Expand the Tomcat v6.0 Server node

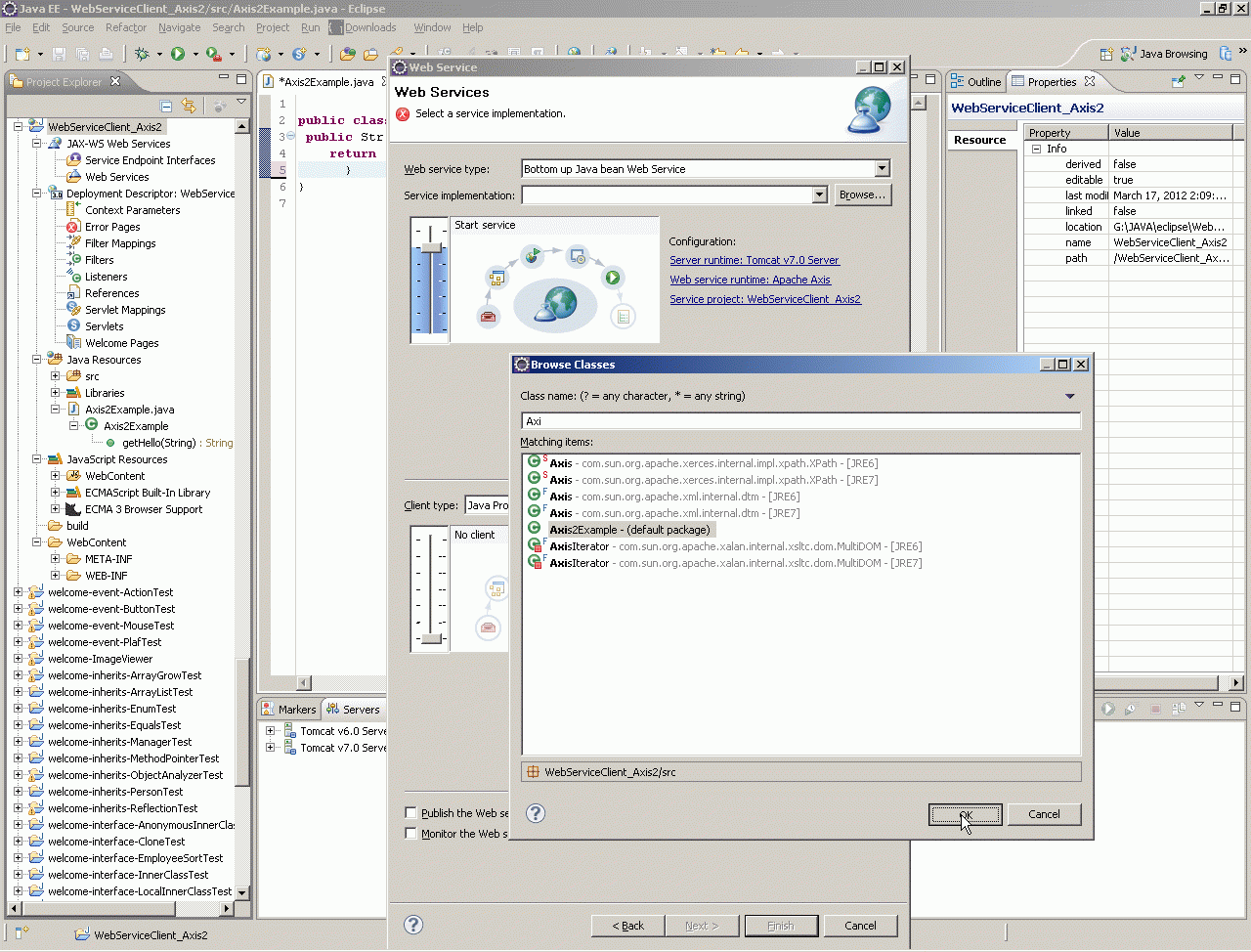coord(271,731)
